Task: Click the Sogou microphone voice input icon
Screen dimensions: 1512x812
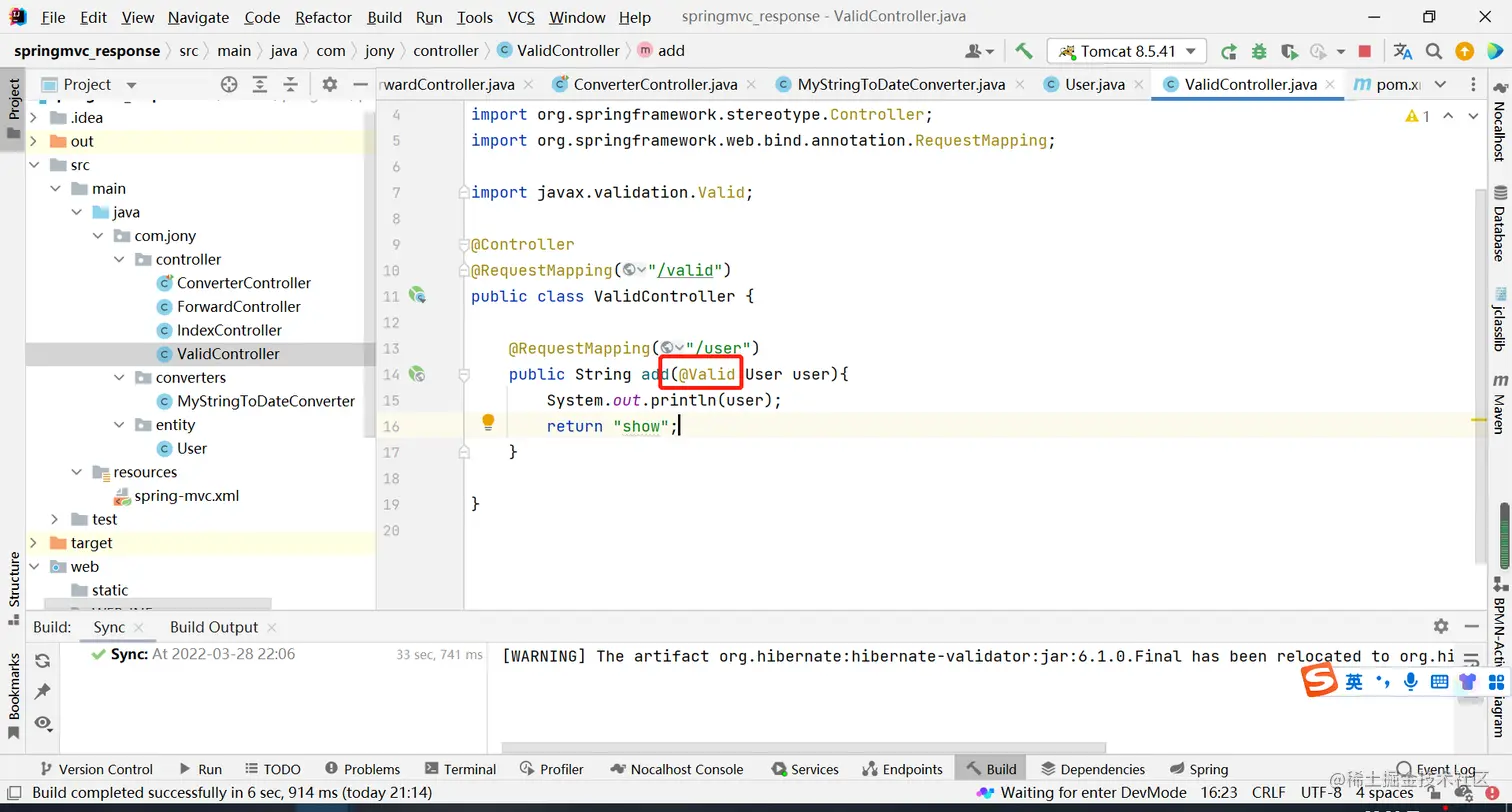Action: point(1410,682)
